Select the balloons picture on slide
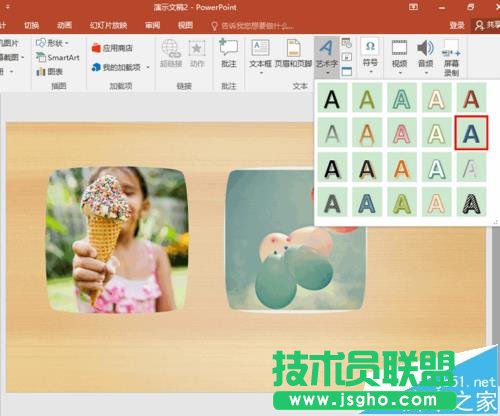Screen dimensions: 500x416 tap(296, 240)
